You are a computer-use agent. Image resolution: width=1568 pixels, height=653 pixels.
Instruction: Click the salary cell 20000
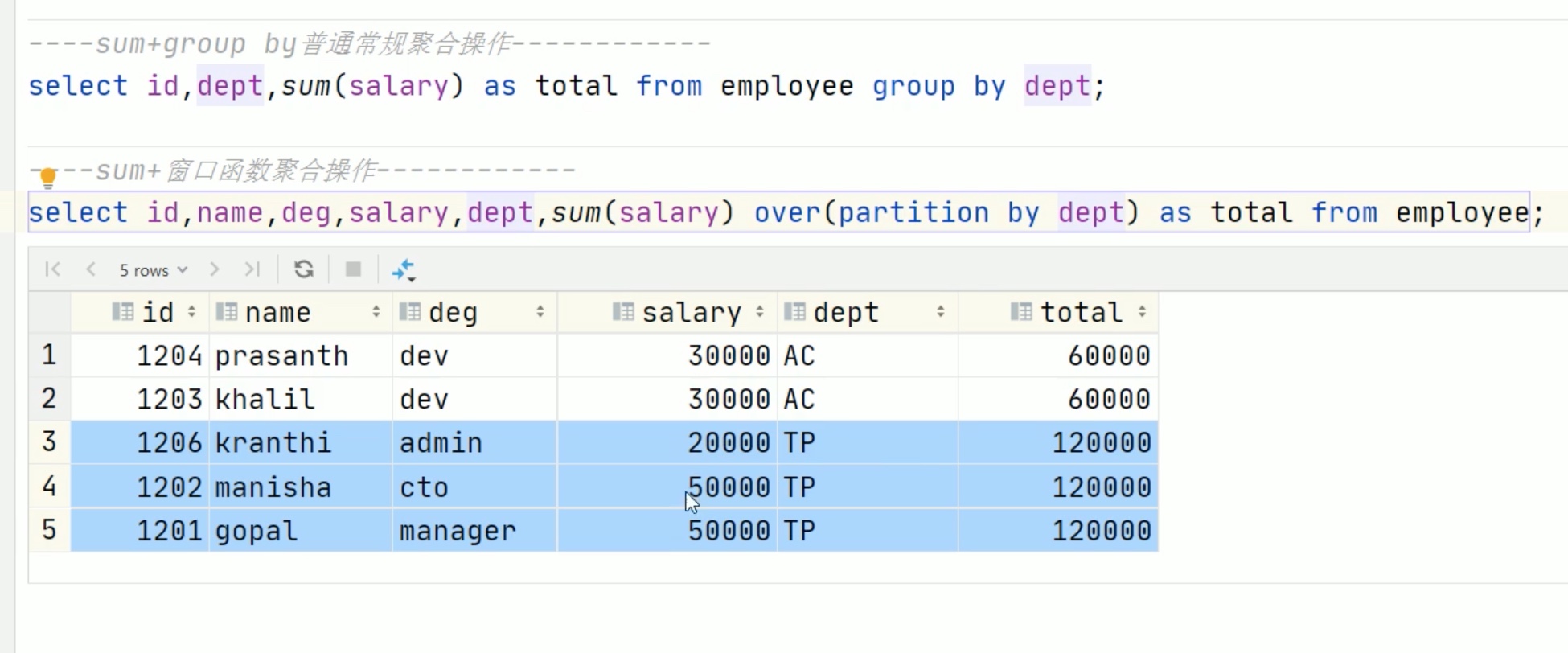tap(667, 442)
